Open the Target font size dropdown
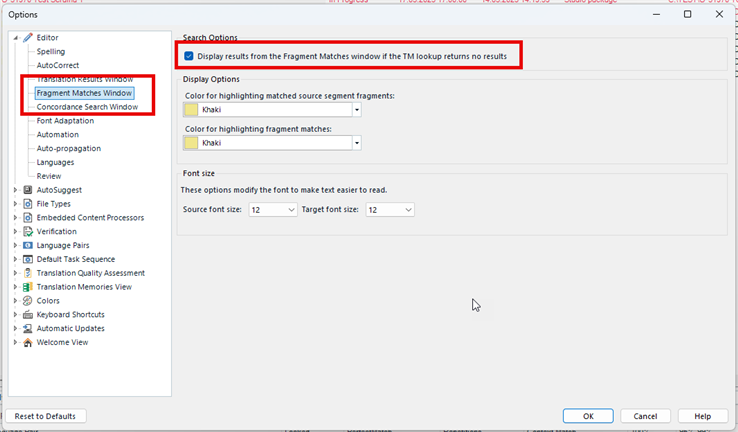This screenshot has height=432, width=738. point(390,210)
